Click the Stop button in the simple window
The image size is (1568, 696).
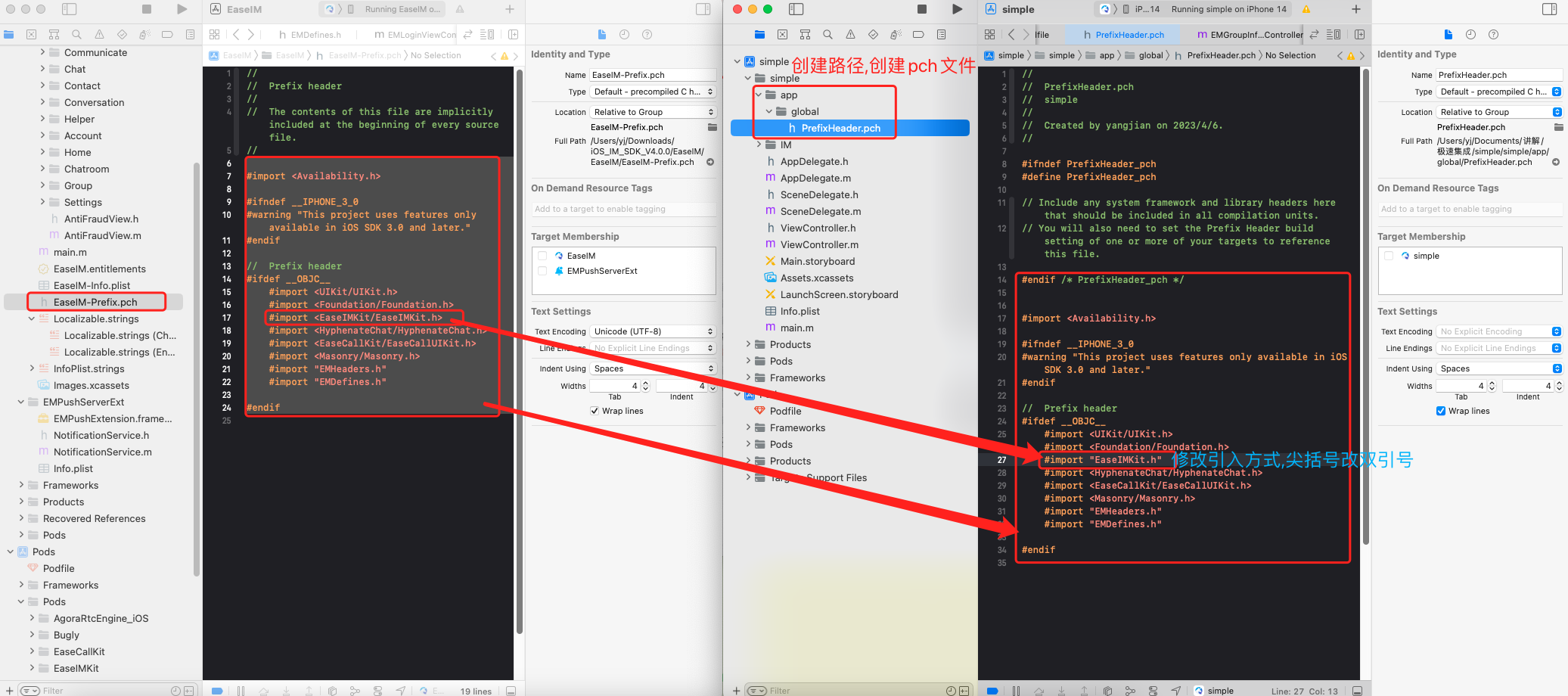922,9
